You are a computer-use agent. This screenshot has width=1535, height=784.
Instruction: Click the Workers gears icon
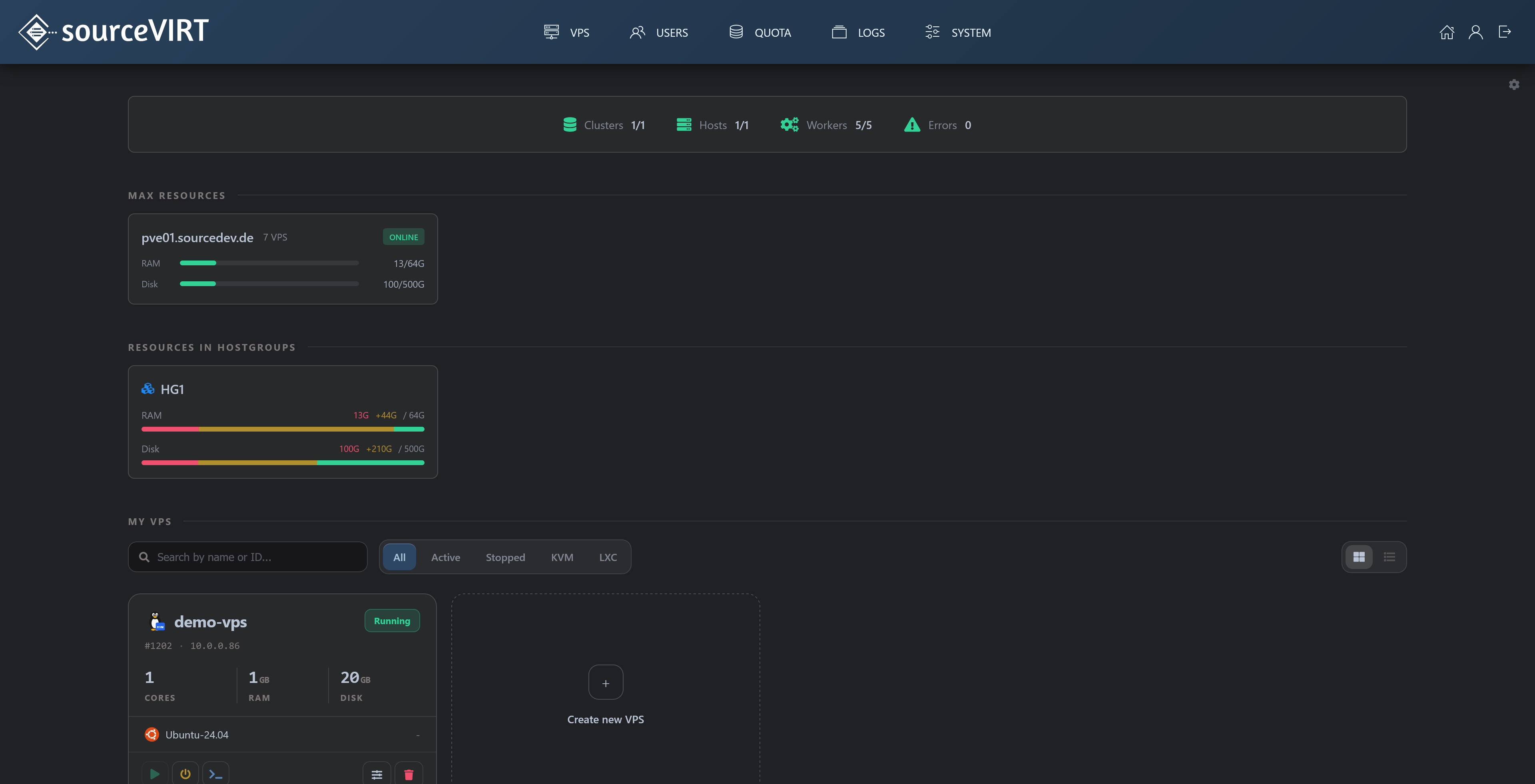coord(789,125)
